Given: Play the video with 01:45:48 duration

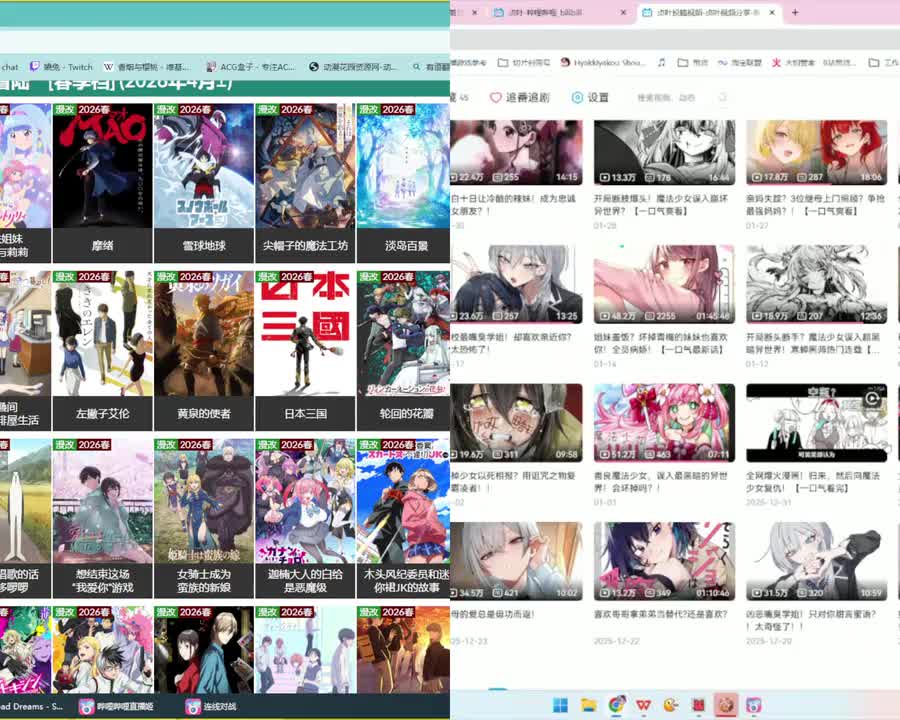Looking at the screenshot, I should click(664, 284).
